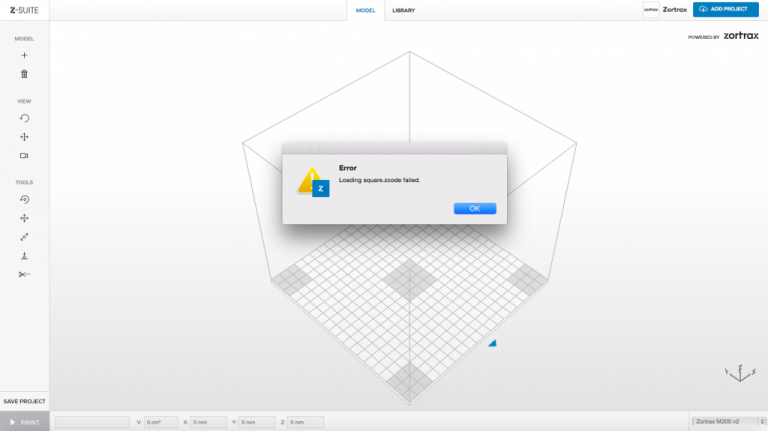
Task: Switch to the MODEL tab
Action: pyautogui.click(x=365, y=10)
